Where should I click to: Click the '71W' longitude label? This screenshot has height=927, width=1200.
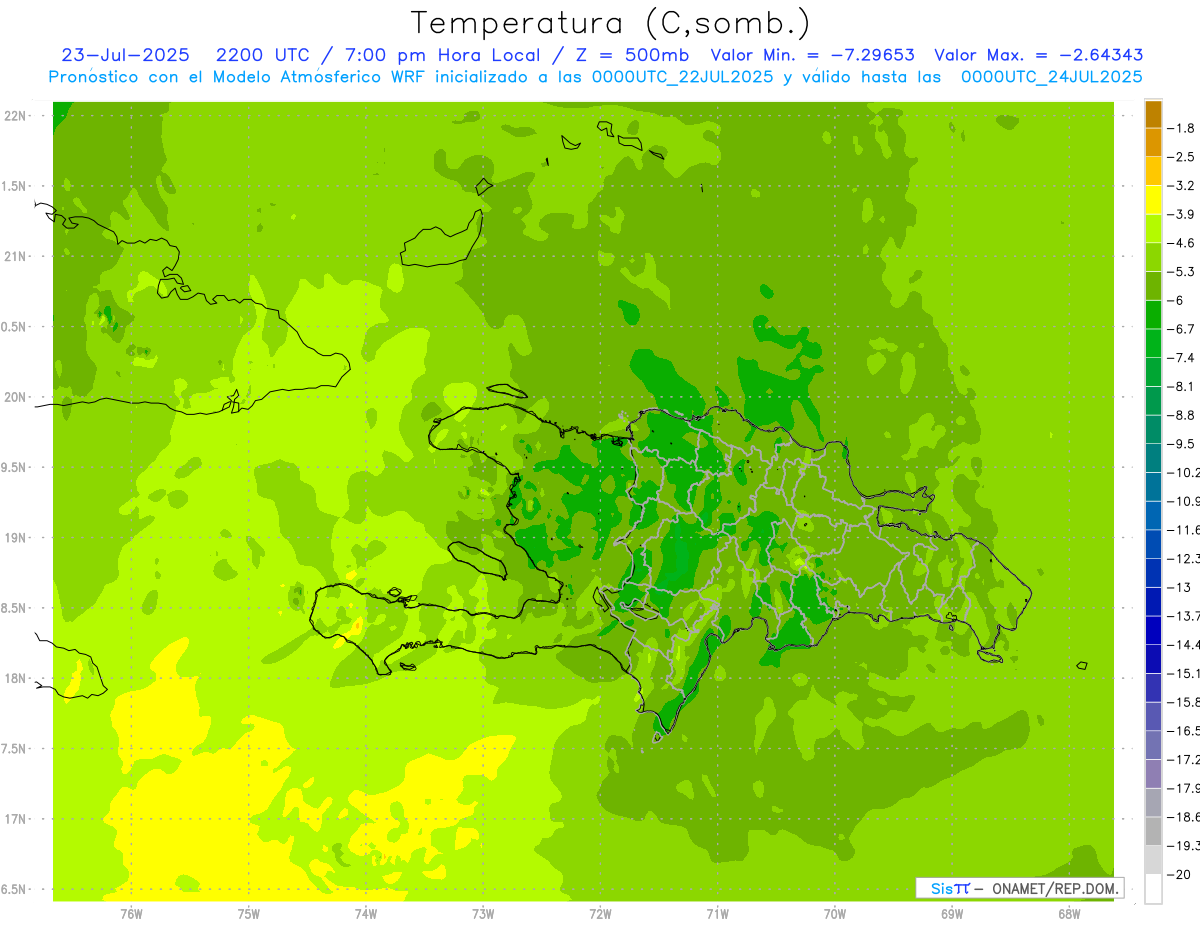click(x=717, y=914)
